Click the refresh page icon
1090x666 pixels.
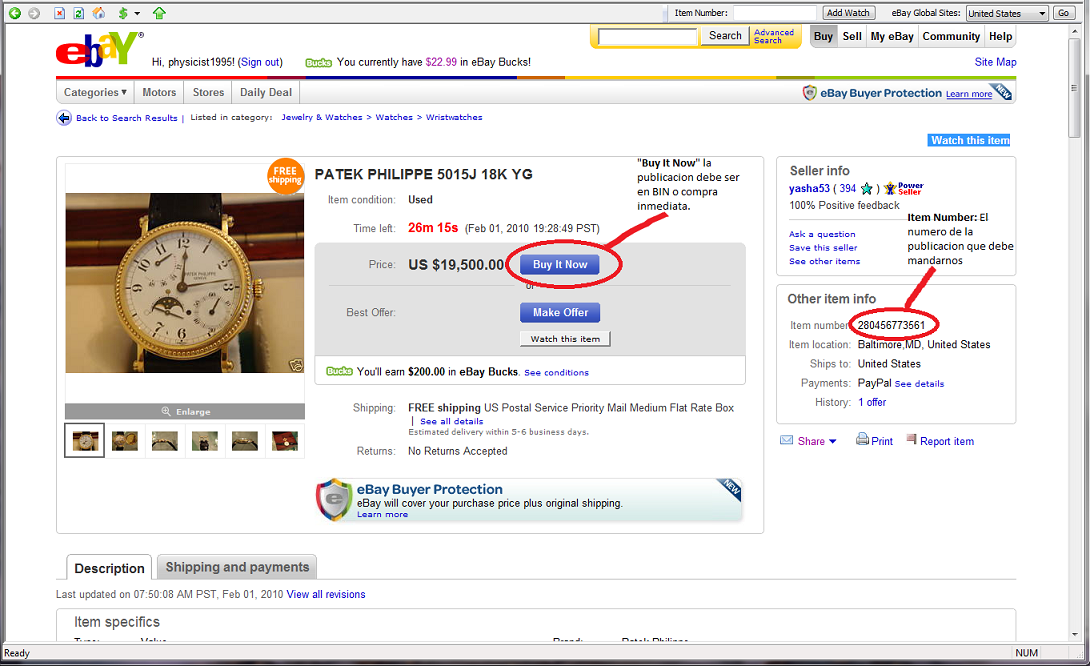coord(79,13)
